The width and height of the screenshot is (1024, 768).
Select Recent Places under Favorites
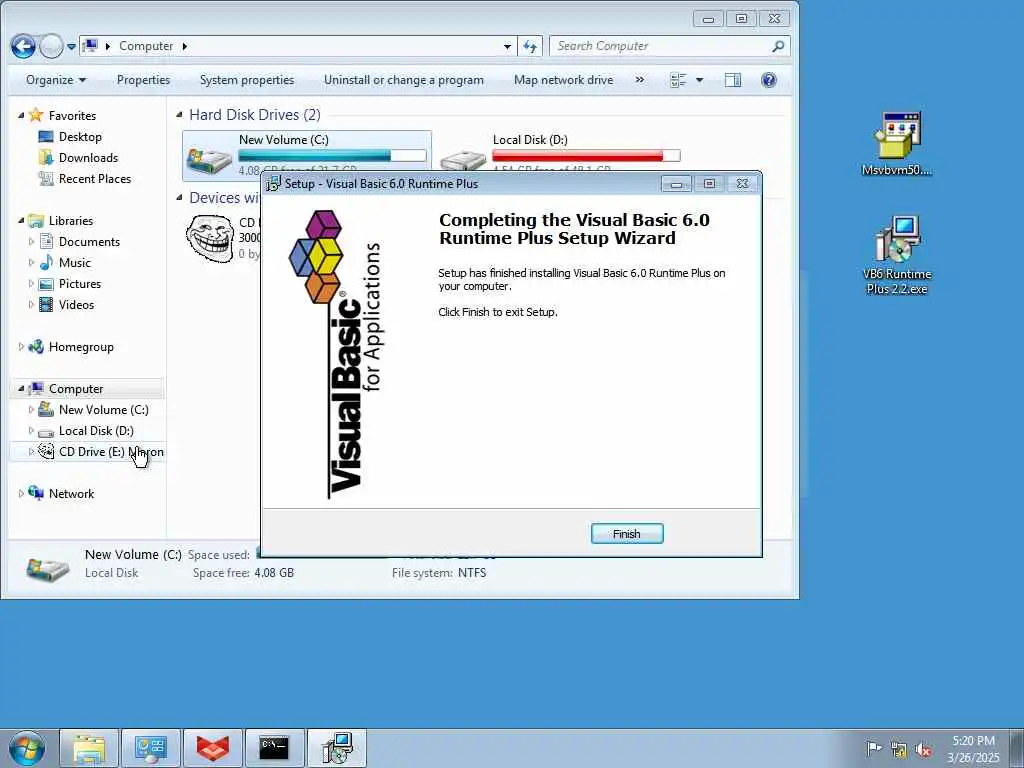[x=95, y=178]
